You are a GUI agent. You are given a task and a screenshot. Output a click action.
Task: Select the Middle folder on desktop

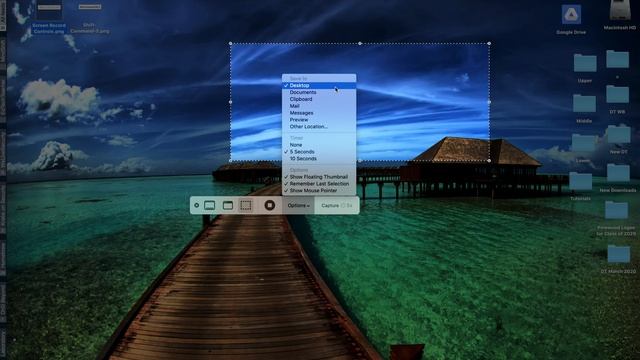pyautogui.click(x=584, y=103)
